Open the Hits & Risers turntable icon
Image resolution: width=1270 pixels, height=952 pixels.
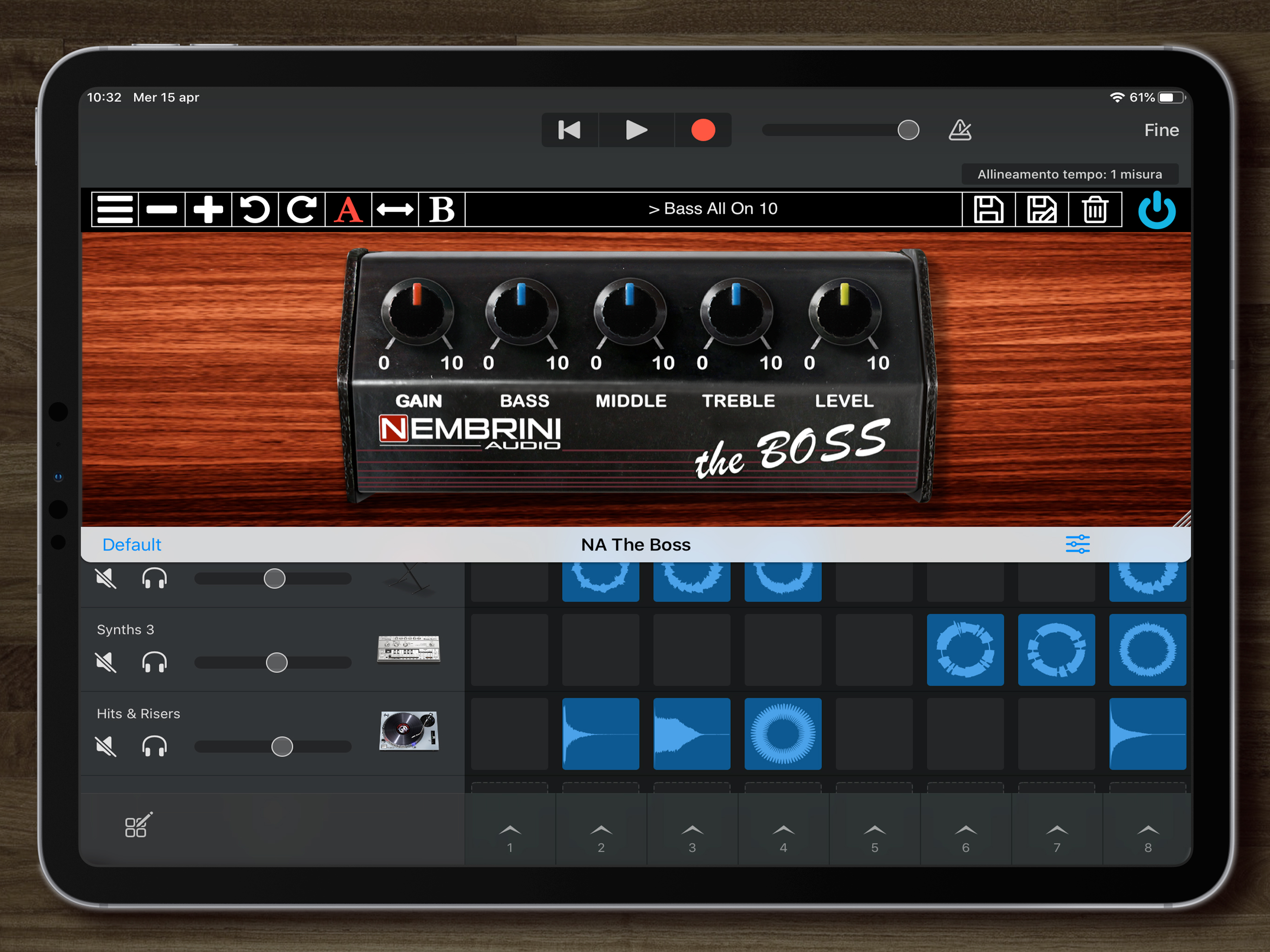pyautogui.click(x=409, y=731)
